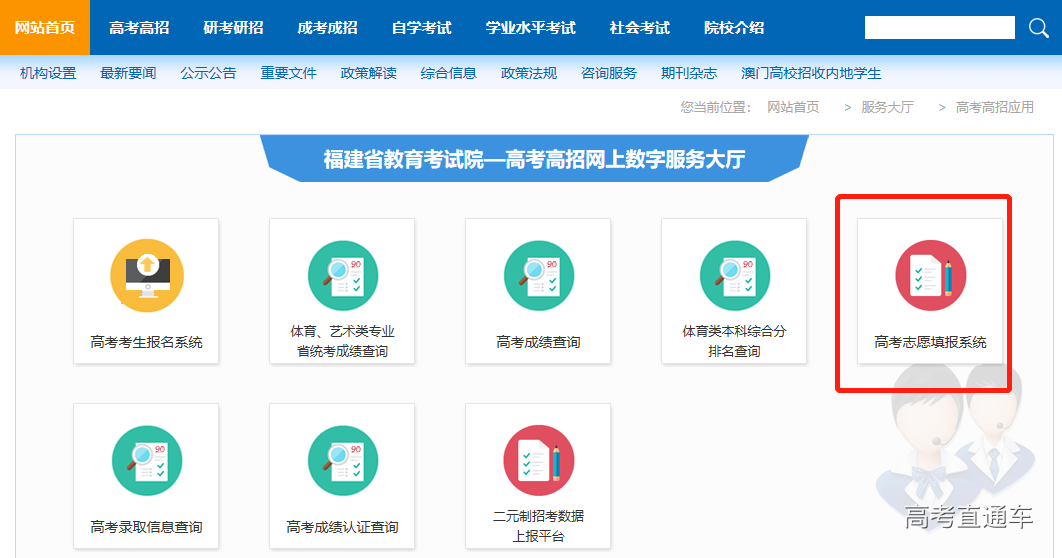Click inside the top search box
The height and width of the screenshot is (558, 1062).
939,27
